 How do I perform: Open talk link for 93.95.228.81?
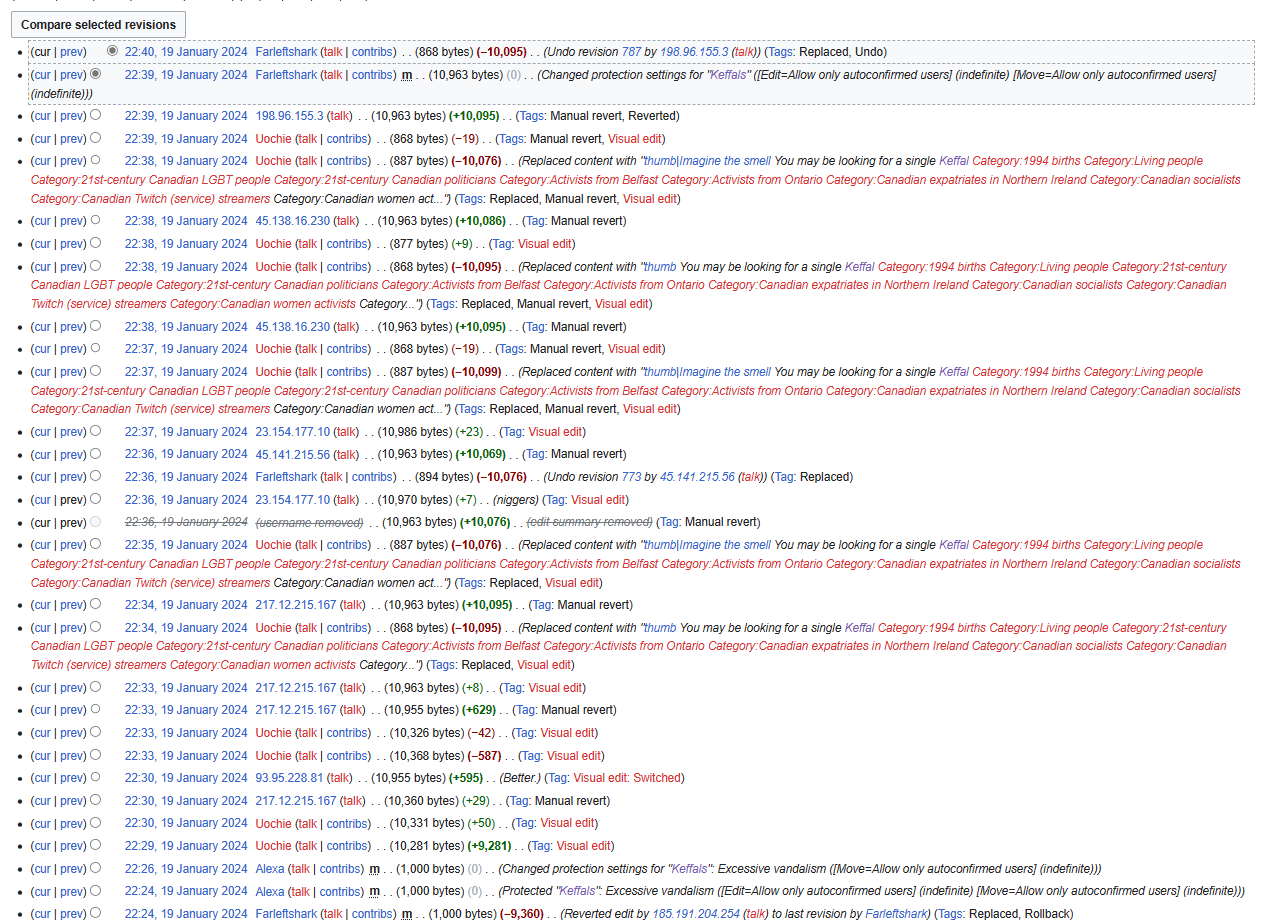340,778
